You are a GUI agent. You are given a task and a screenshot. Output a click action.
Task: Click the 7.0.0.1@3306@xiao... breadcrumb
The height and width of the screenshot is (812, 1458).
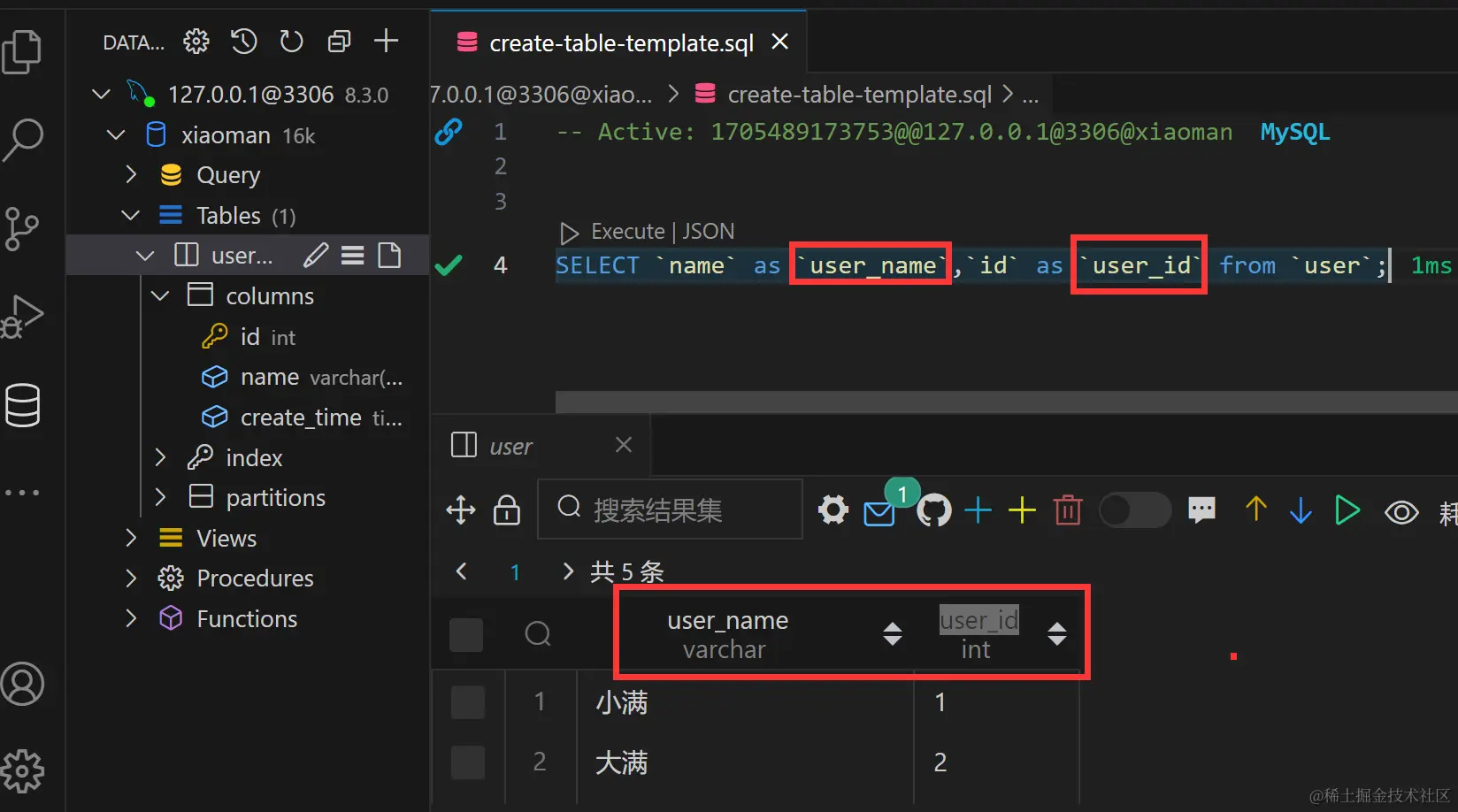click(541, 94)
